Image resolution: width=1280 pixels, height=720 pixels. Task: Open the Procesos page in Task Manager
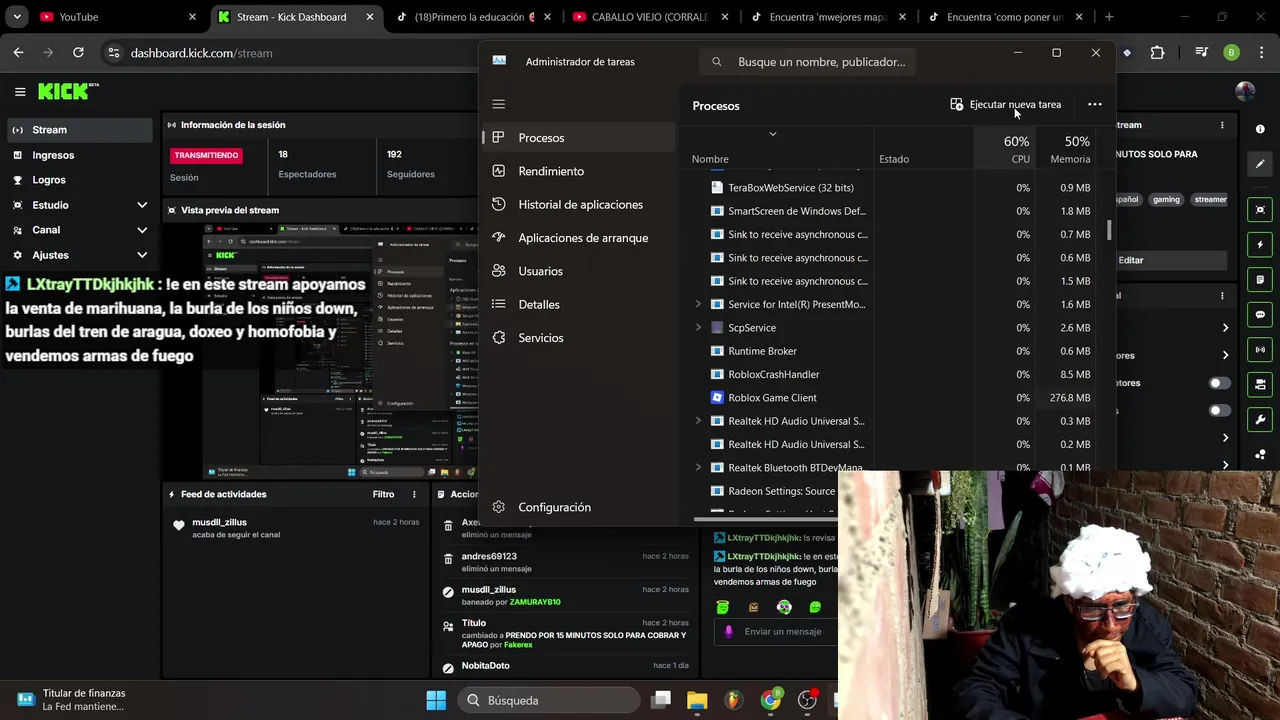pos(579,138)
